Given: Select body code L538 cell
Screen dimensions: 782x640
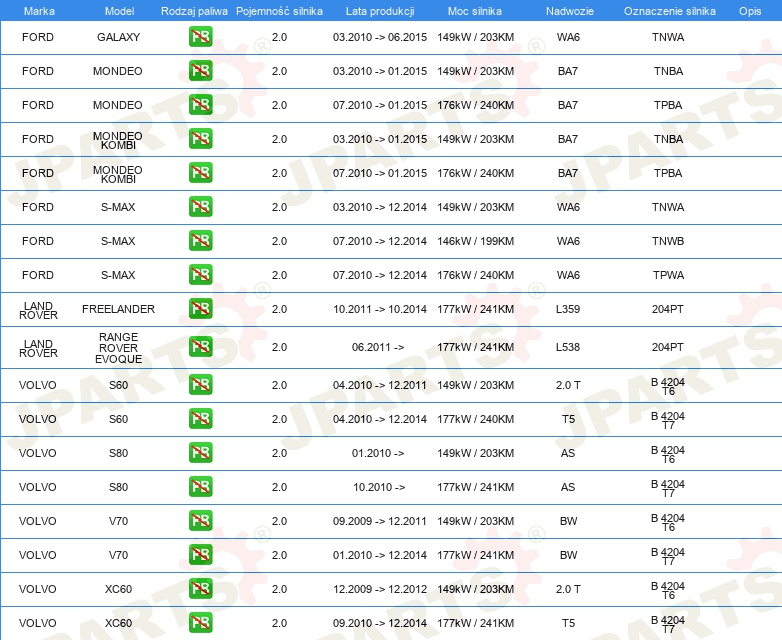Looking at the screenshot, I should coord(568,347).
